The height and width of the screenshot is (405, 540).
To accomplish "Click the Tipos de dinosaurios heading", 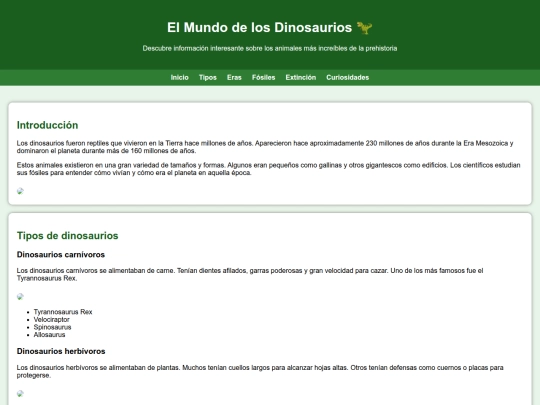I will 68,236.
